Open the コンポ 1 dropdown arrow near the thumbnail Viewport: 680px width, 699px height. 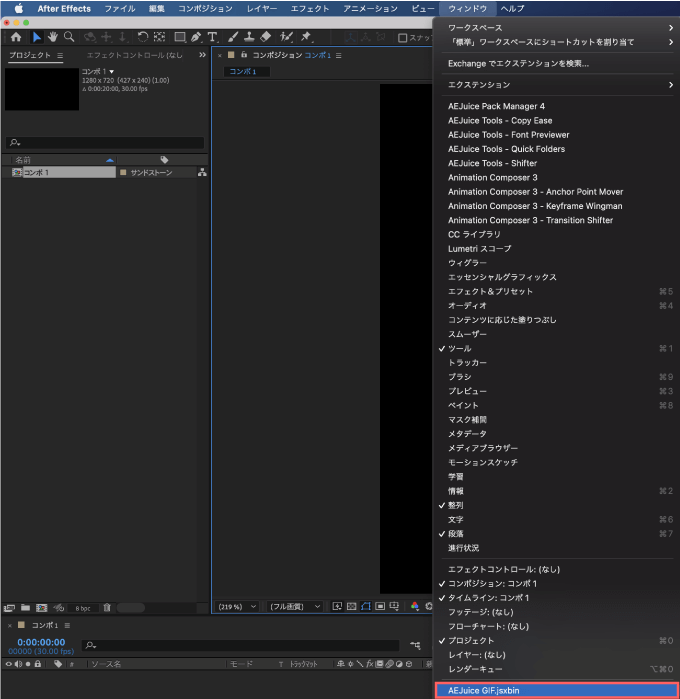[111, 71]
